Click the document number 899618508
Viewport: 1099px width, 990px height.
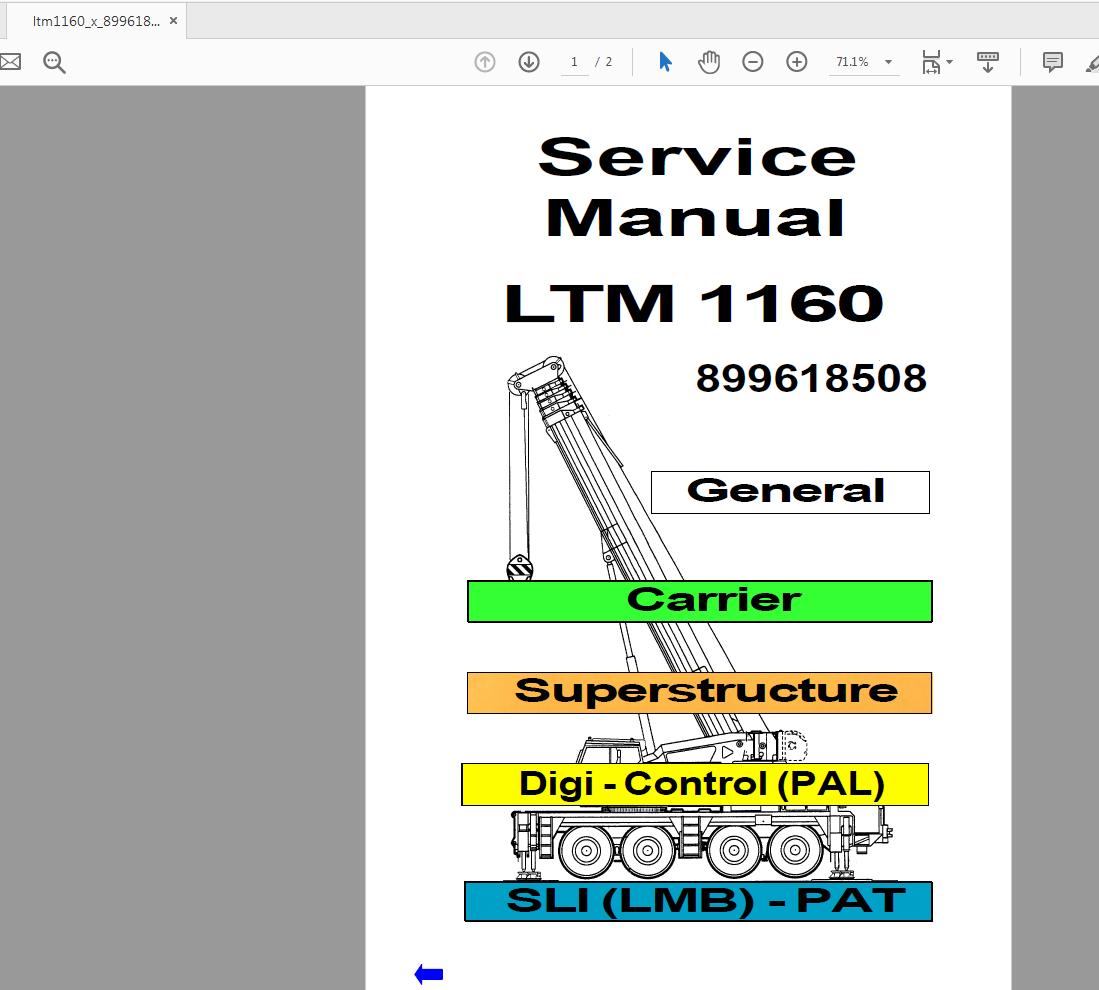tap(811, 379)
